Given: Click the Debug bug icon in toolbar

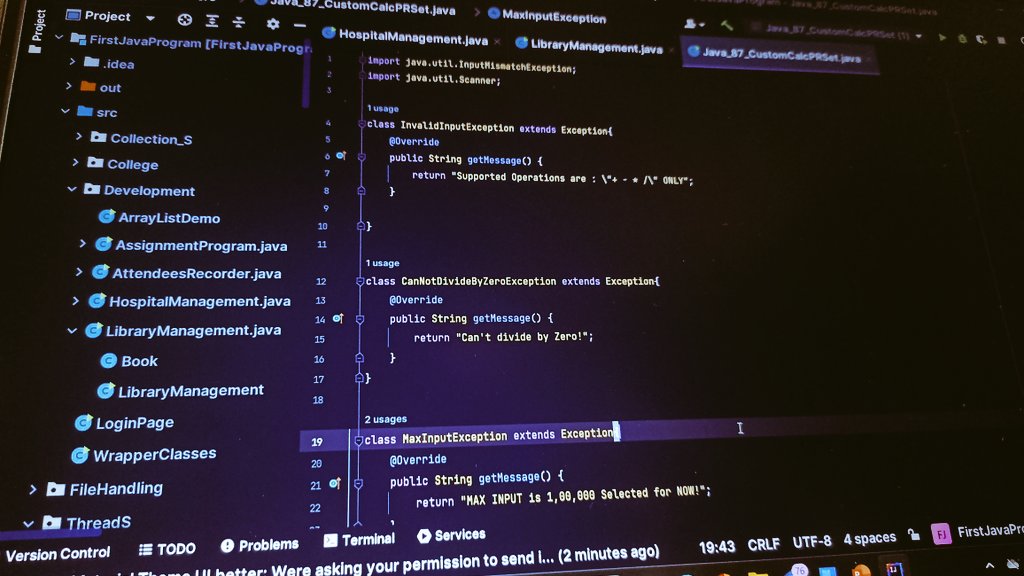Looking at the screenshot, I should click(962, 39).
